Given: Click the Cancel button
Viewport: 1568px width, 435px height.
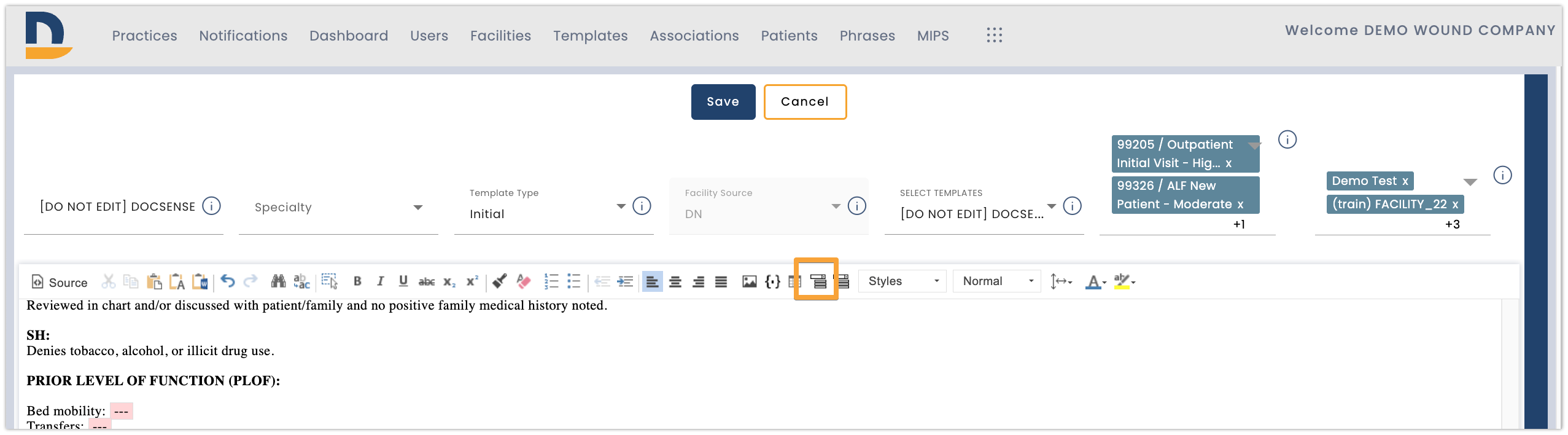Looking at the screenshot, I should point(805,102).
